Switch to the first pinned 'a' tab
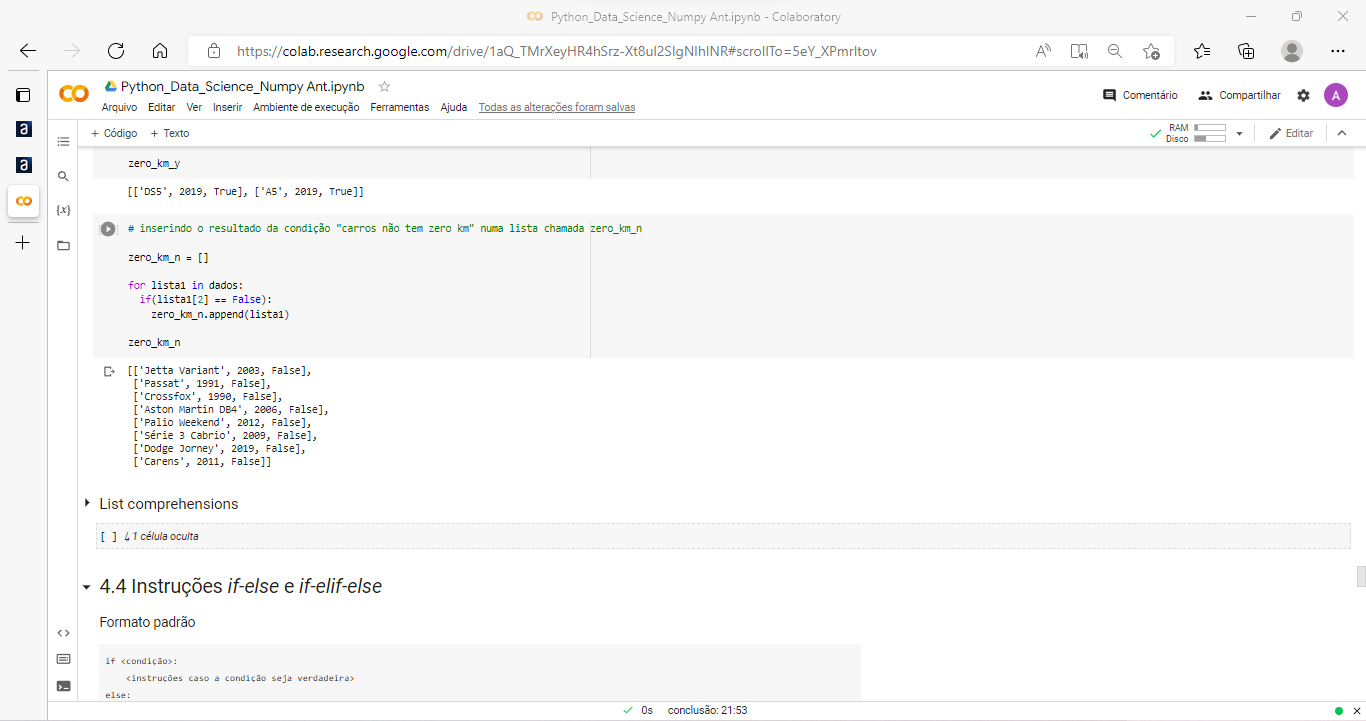The image size is (1366, 721). tap(23, 130)
